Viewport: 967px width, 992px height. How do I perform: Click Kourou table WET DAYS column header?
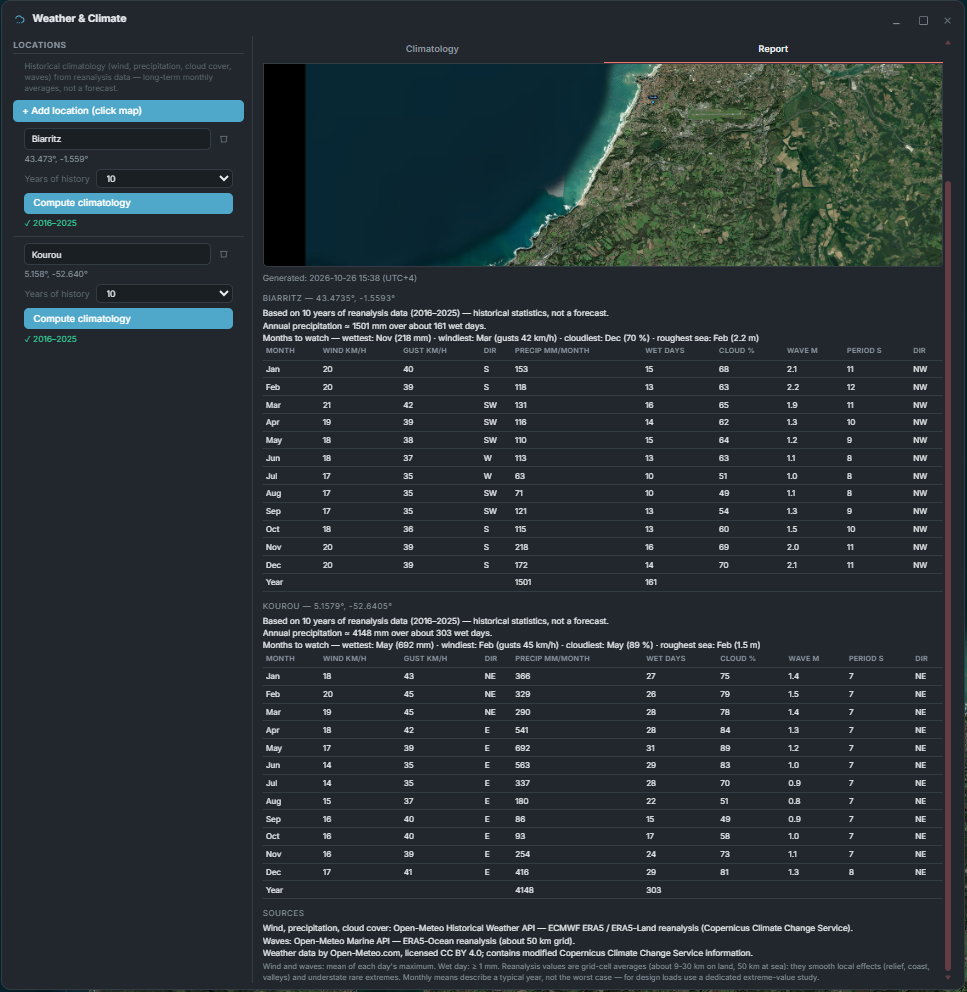(665, 659)
